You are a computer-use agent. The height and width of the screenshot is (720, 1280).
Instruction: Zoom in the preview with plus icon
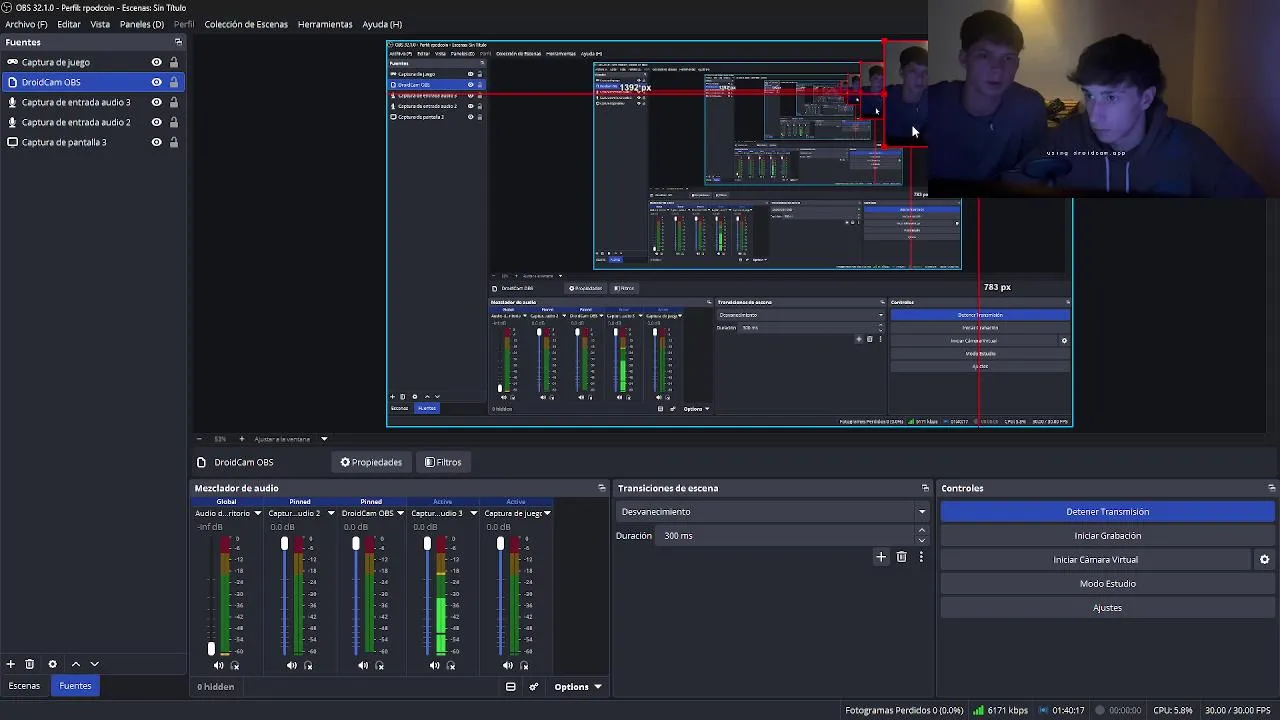point(241,439)
